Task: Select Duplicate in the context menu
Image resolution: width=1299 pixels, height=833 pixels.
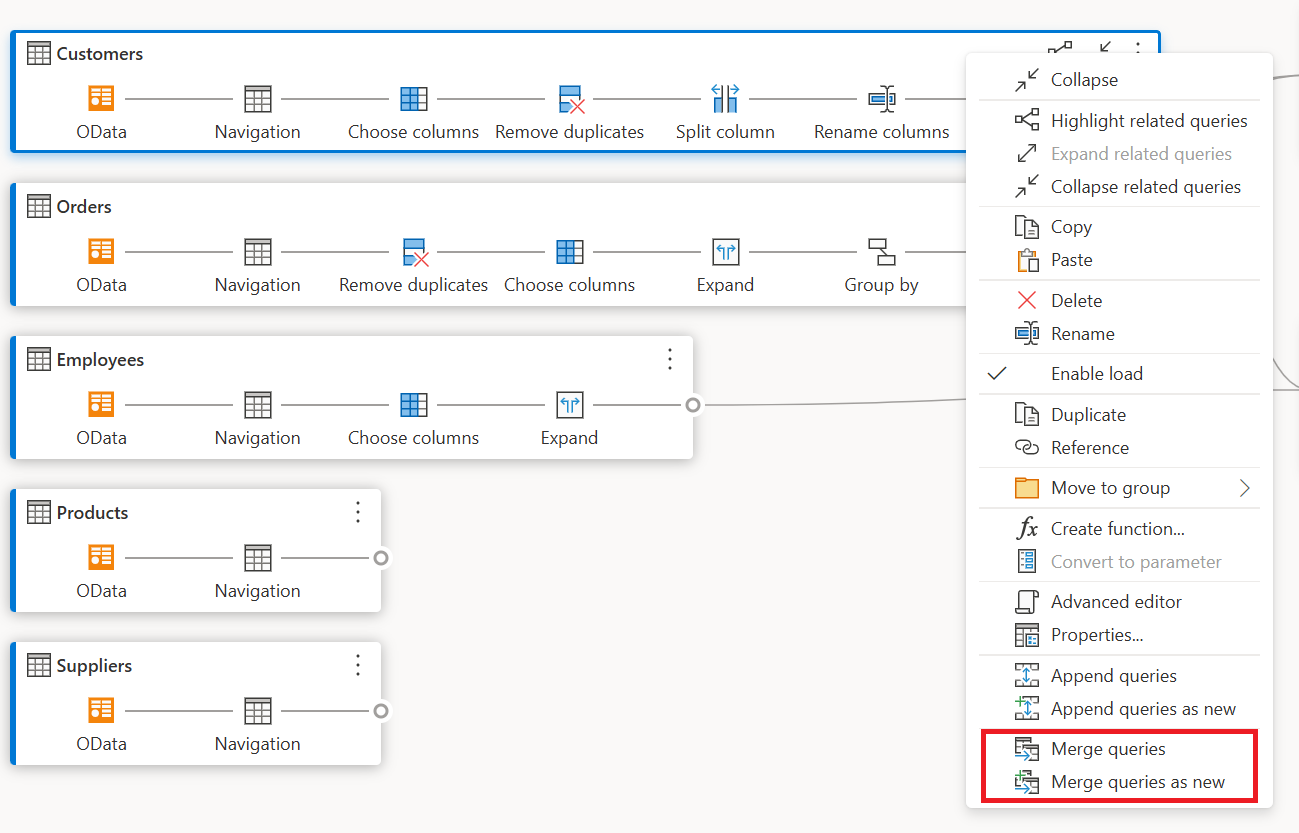Action: point(1118,415)
